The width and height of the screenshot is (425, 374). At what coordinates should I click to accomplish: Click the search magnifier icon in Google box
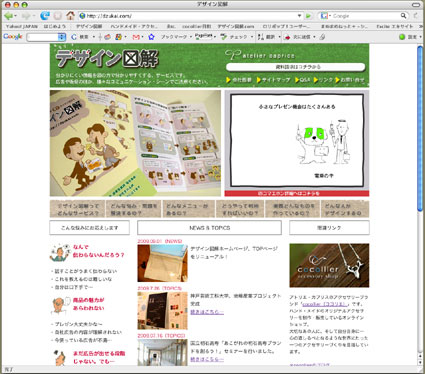(x=403, y=15)
